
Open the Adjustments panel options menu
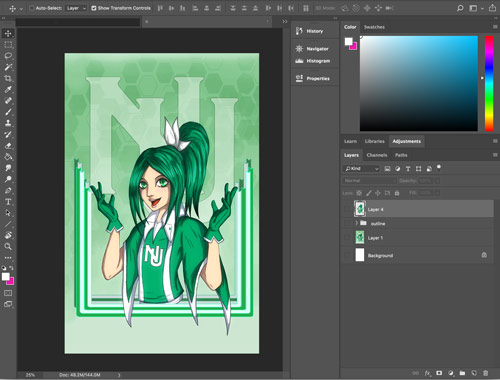pos(495,141)
